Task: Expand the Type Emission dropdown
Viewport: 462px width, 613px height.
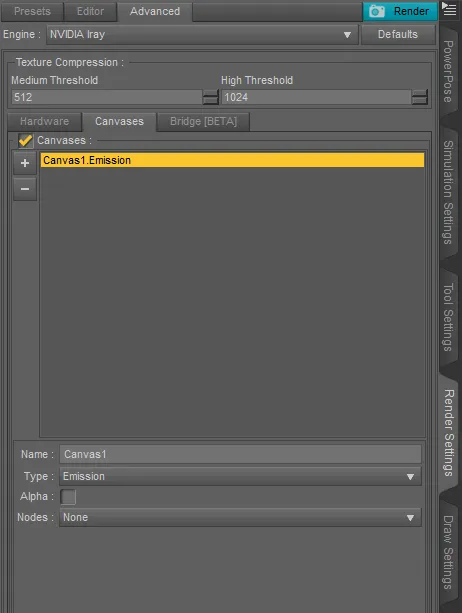Action: [x=240, y=477]
